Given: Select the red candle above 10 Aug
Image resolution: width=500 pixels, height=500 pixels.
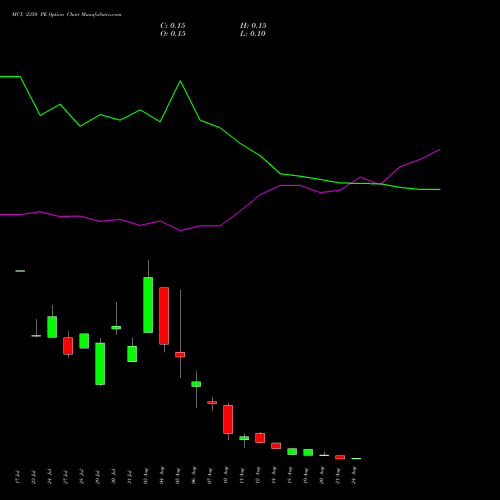Looking at the screenshot, I should (x=228, y=419).
